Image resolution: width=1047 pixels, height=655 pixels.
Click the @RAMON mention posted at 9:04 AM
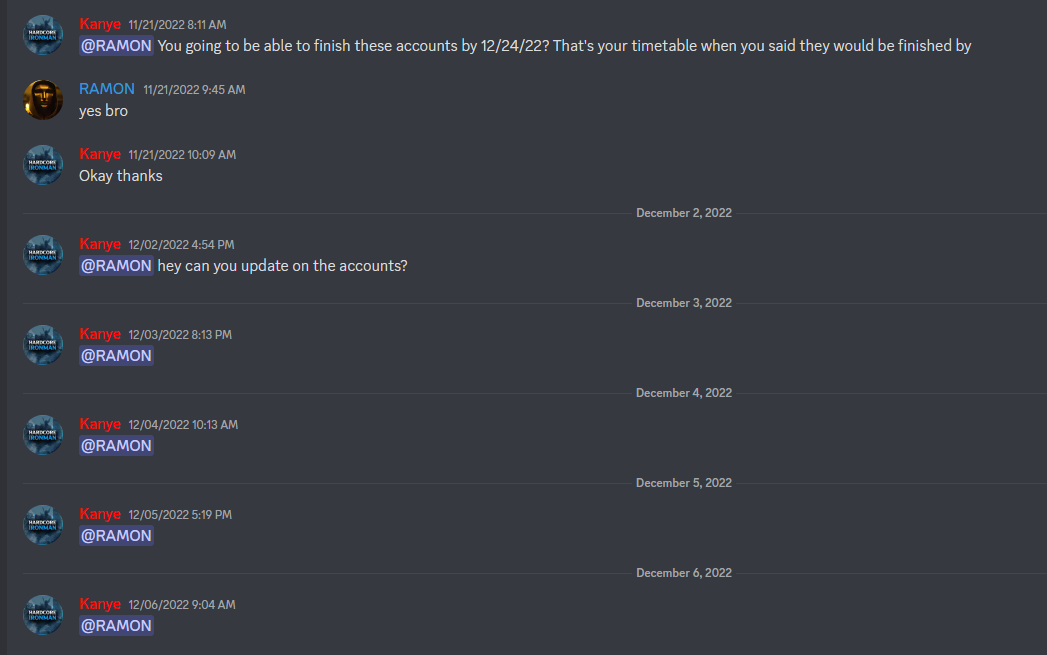coord(116,626)
